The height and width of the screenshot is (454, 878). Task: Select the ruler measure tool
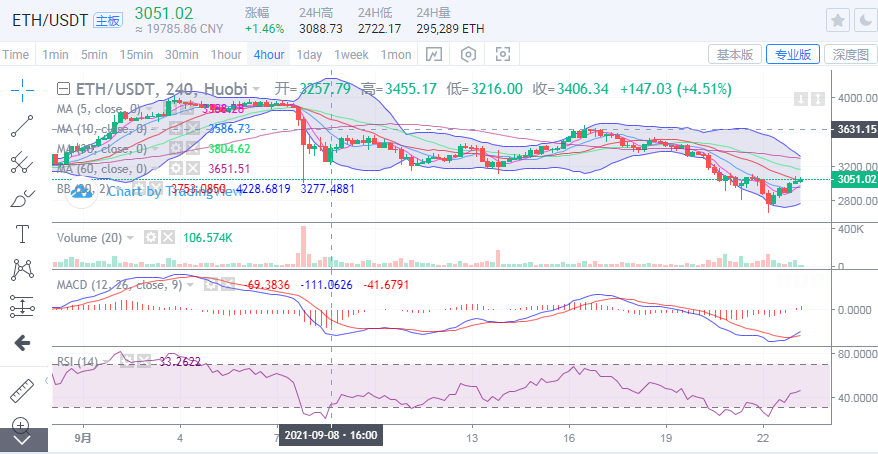[x=22, y=392]
